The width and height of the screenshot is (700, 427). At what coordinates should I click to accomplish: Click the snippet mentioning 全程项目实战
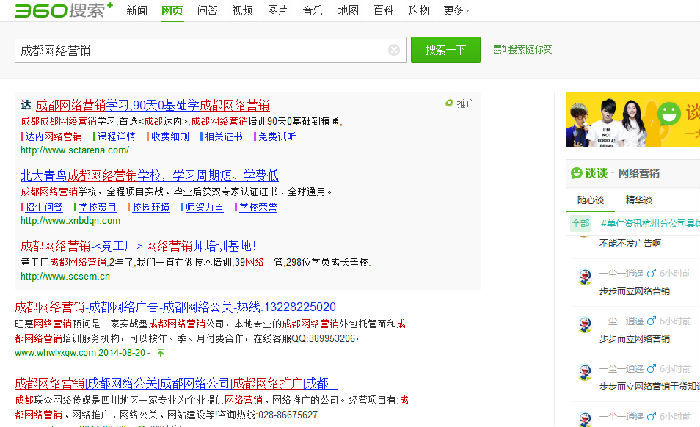176,192
